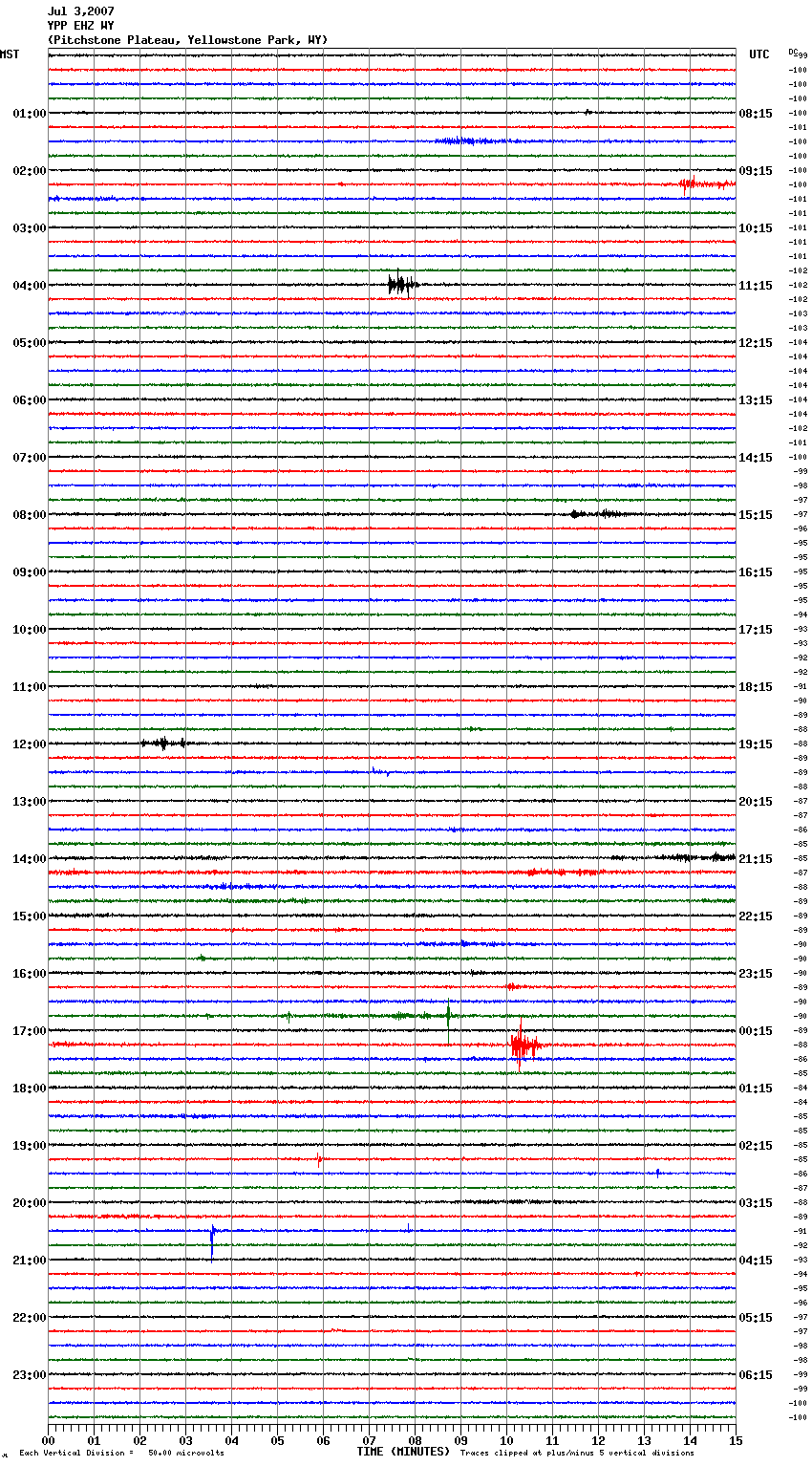
Task: Select the 12:00 MST time label
Action: coord(30,744)
